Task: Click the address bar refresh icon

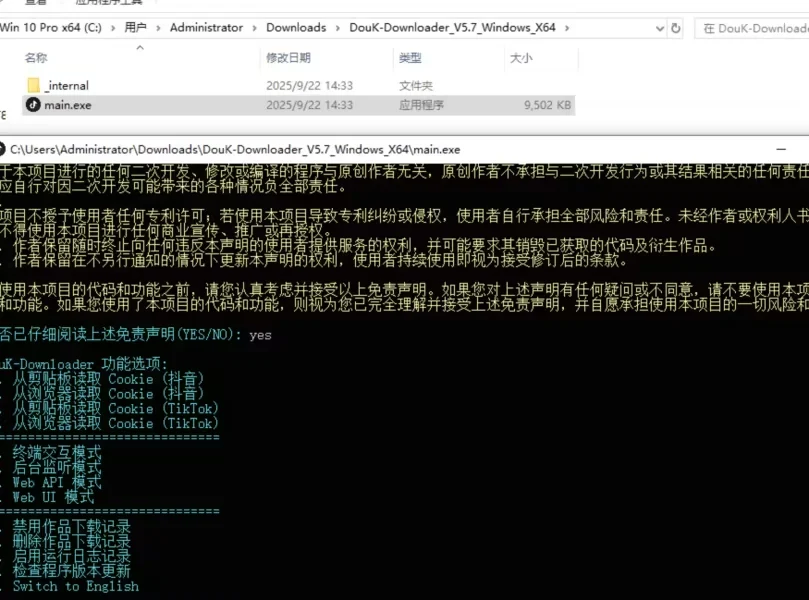Action: point(676,28)
